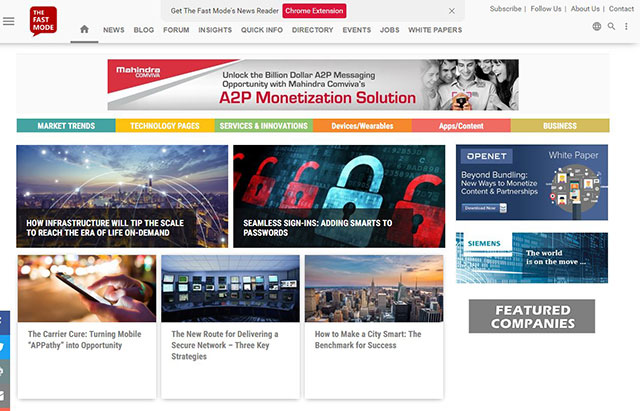Click the Subscribe link
This screenshot has width=640, height=411.
[505, 9]
